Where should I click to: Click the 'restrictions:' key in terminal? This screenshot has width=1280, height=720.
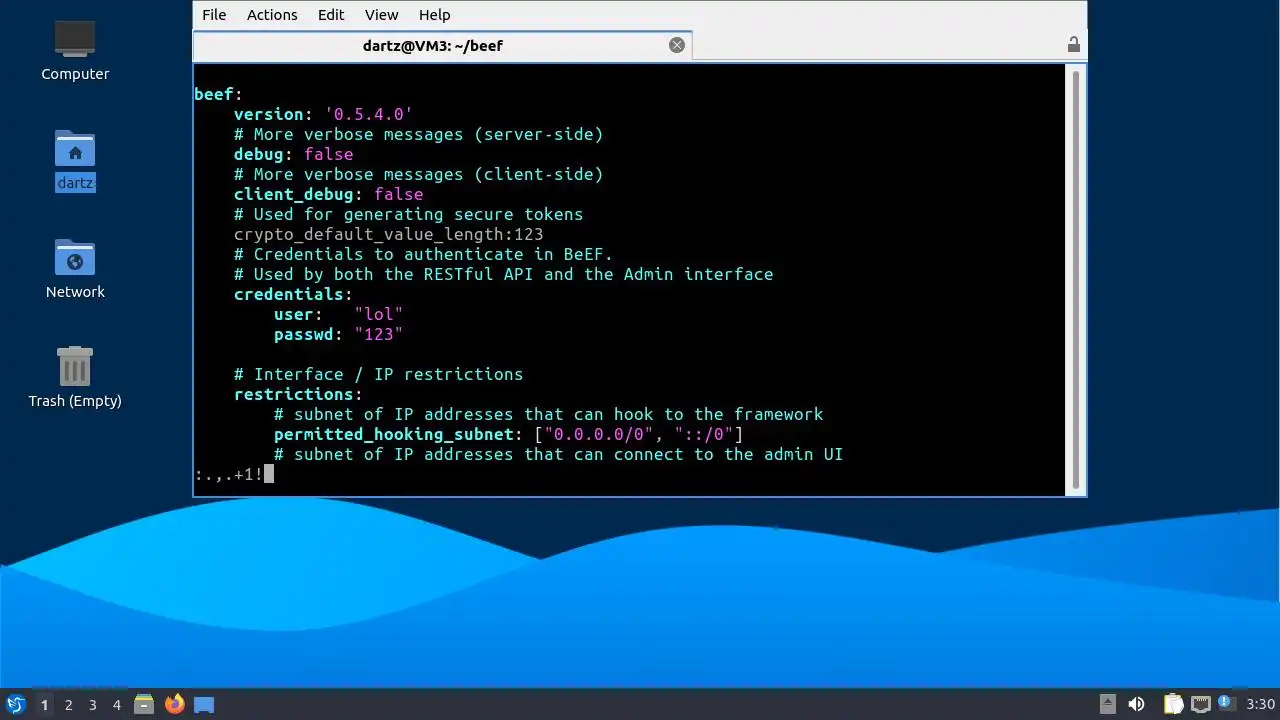tap(298, 394)
